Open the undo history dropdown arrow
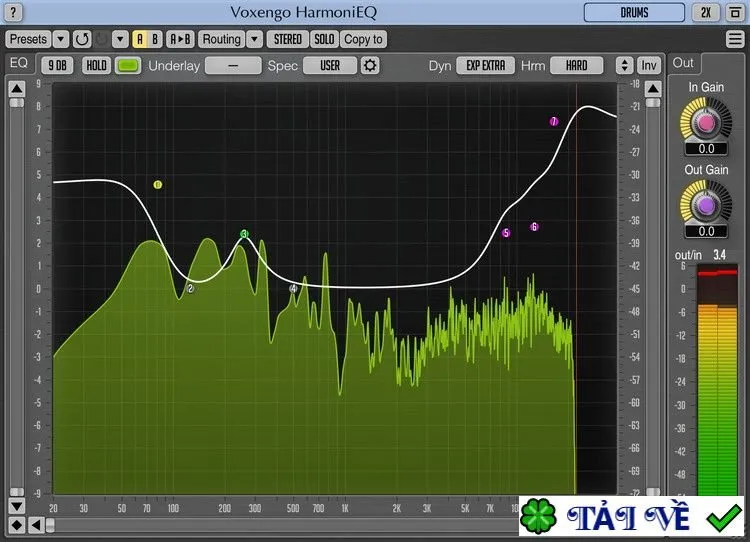Image resolution: width=750 pixels, height=542 pixels. [x=120, y=39]
